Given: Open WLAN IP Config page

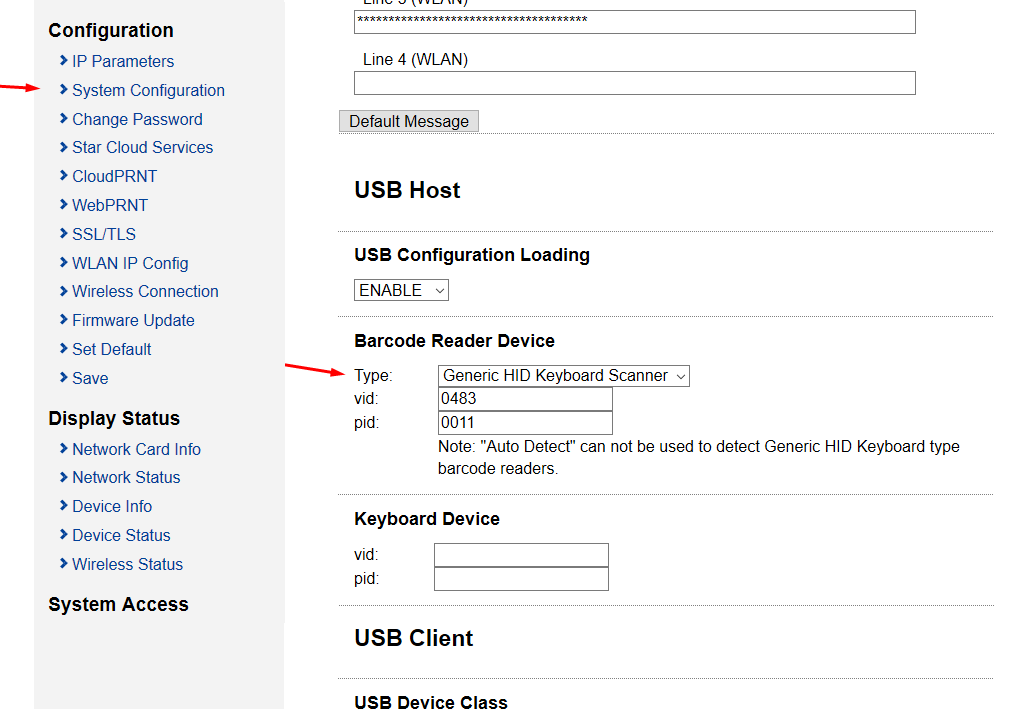Looking at the screenshot, I should [x=130, y=263].
